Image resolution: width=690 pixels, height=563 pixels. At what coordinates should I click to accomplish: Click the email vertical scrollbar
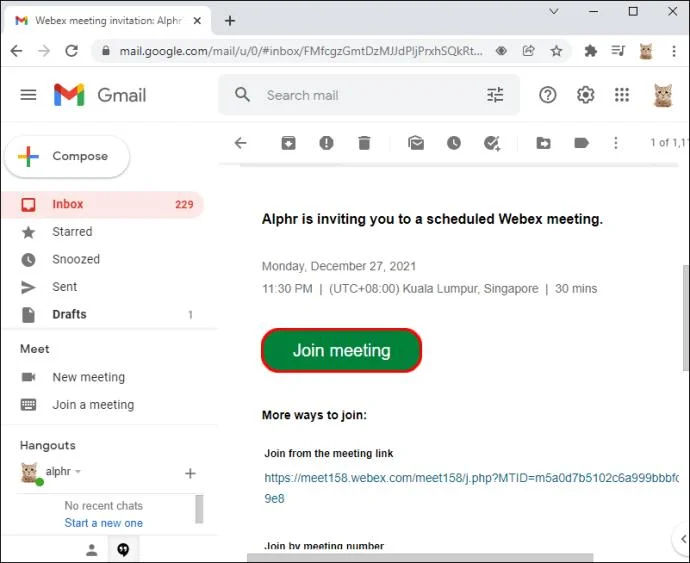686,318
